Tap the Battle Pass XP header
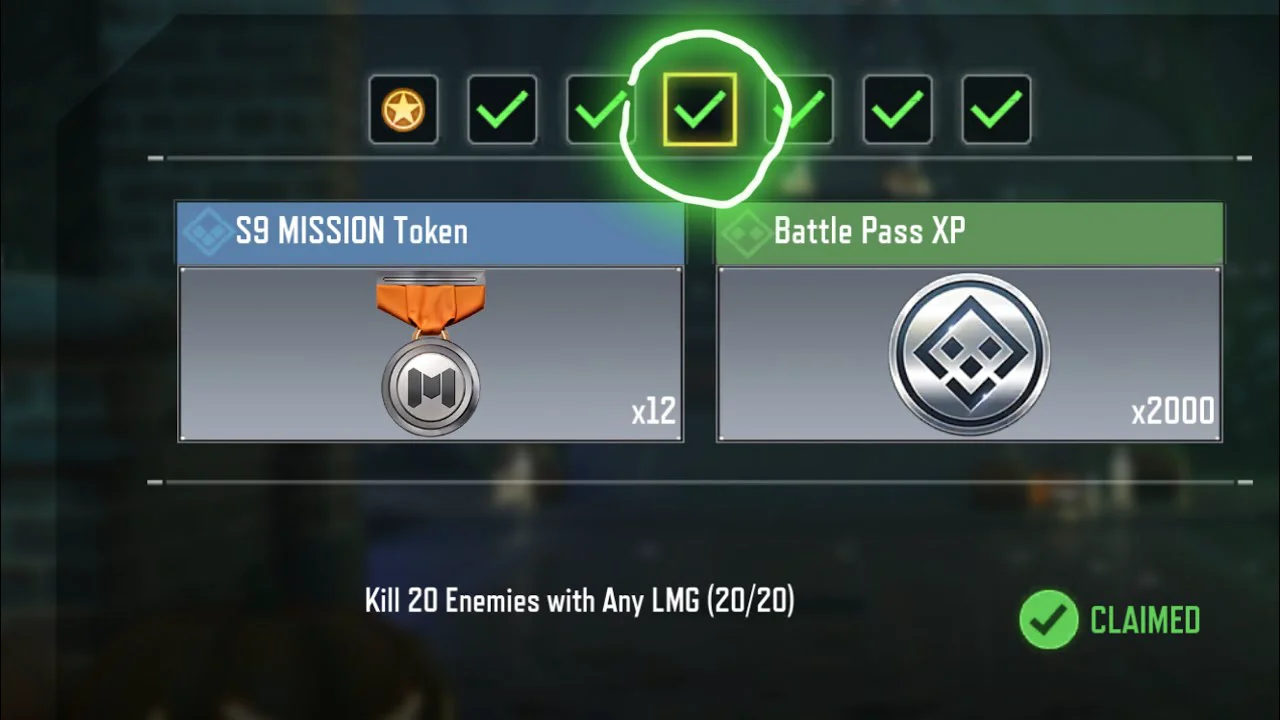Screen dimensions: 1280x720 click(969, 233)
